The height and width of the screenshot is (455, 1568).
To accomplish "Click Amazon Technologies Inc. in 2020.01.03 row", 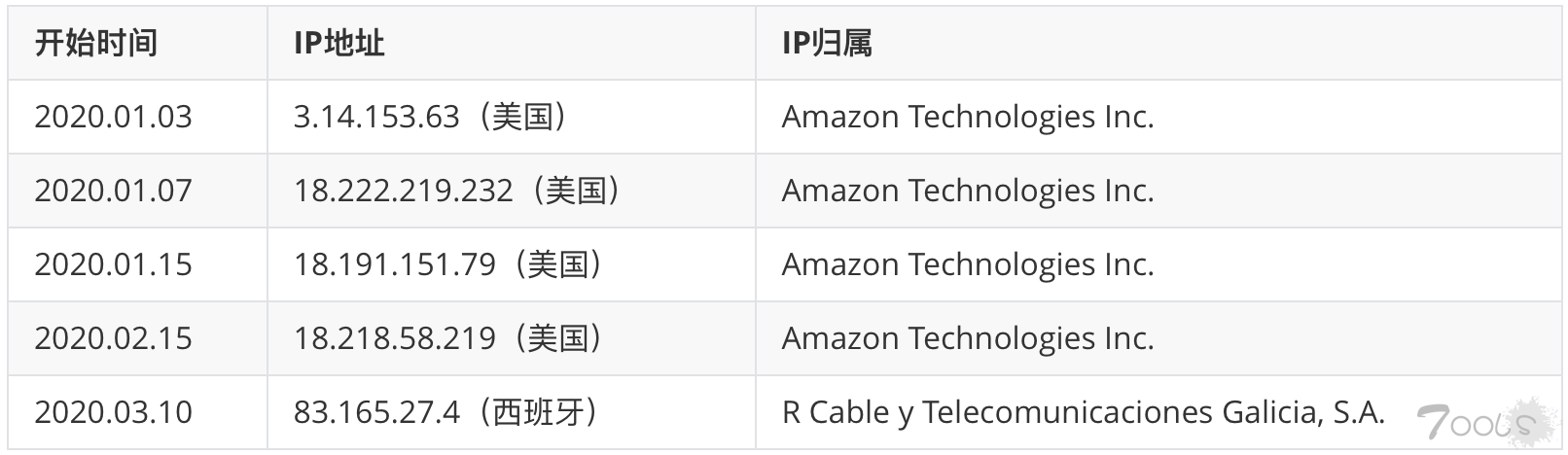I will pos(968,117).
